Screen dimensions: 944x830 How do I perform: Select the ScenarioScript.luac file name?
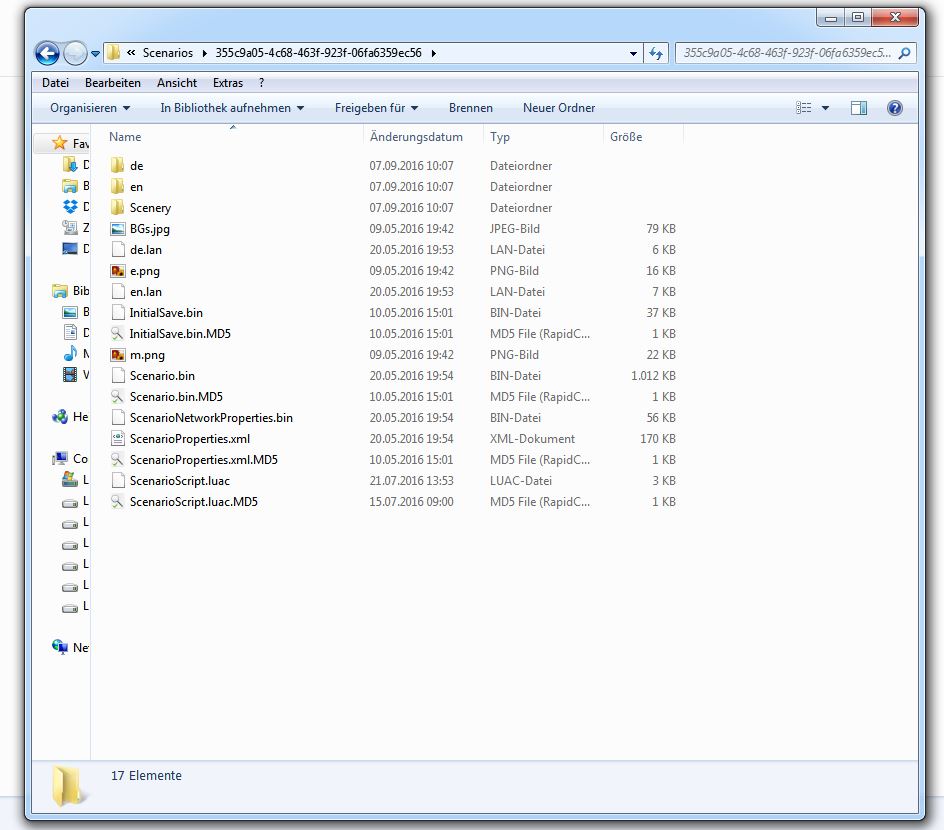[179, 481]
